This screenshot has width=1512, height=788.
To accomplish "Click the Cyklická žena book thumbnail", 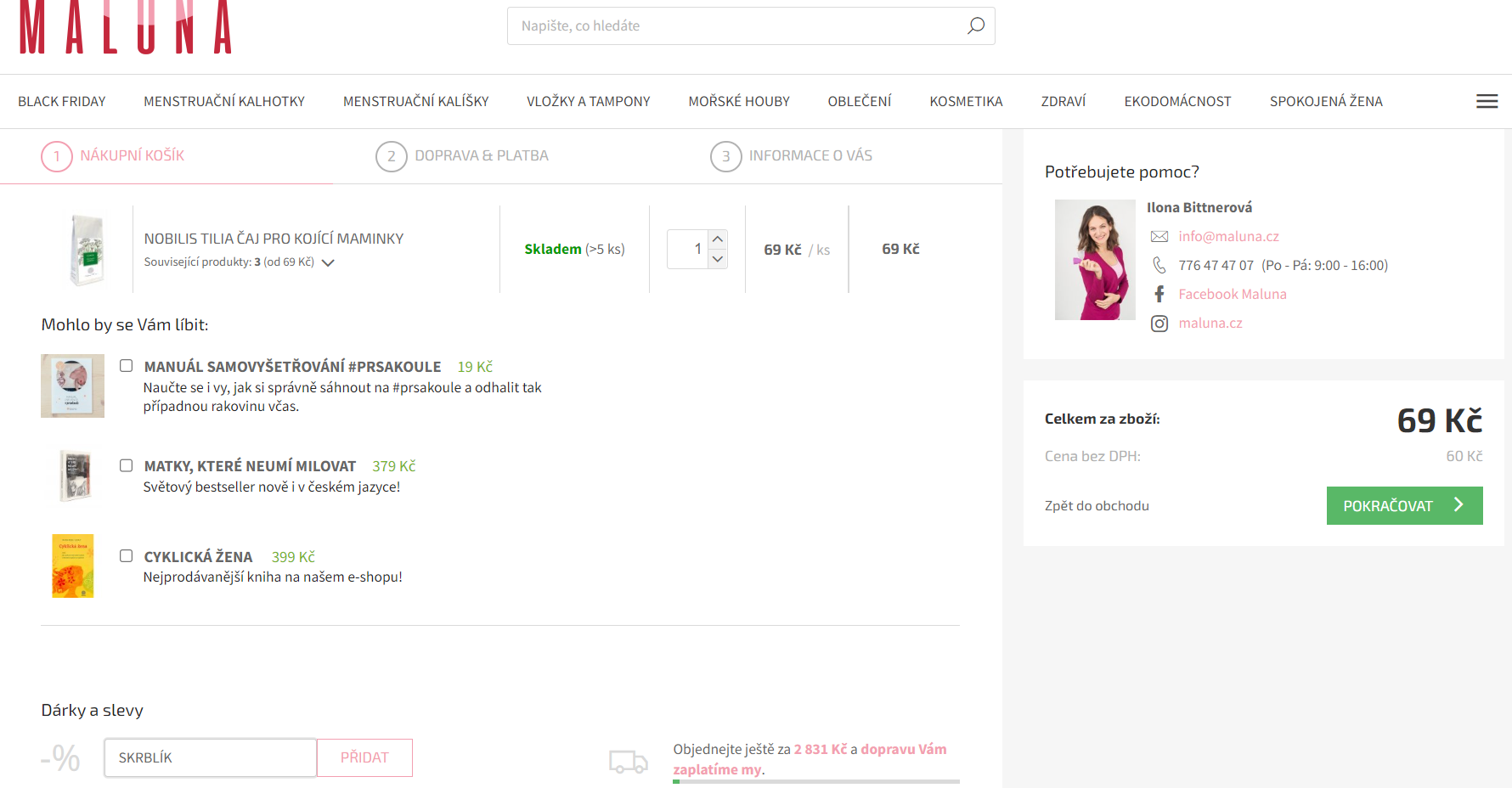I will [x=73, y=566].
